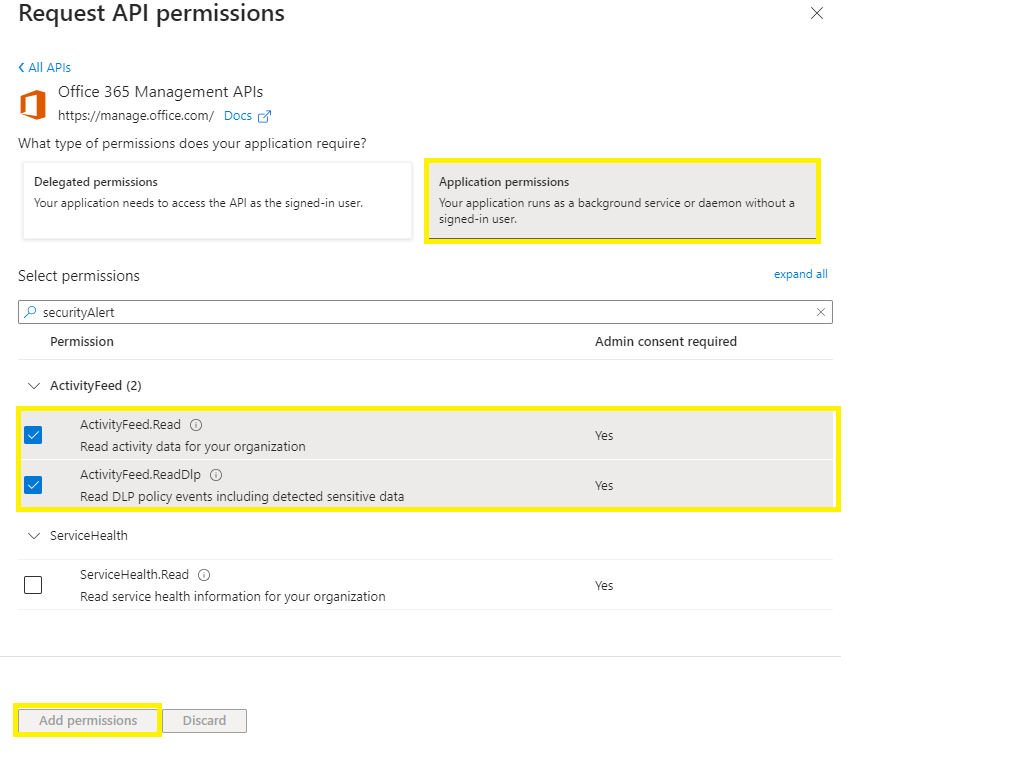Click the Add permissions button
The width and height of the screenshot is (1018, 758).
tap(87, 720)
